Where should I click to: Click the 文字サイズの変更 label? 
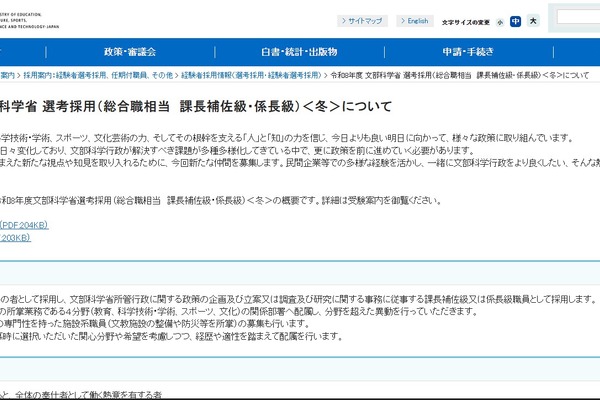point(466,22)
